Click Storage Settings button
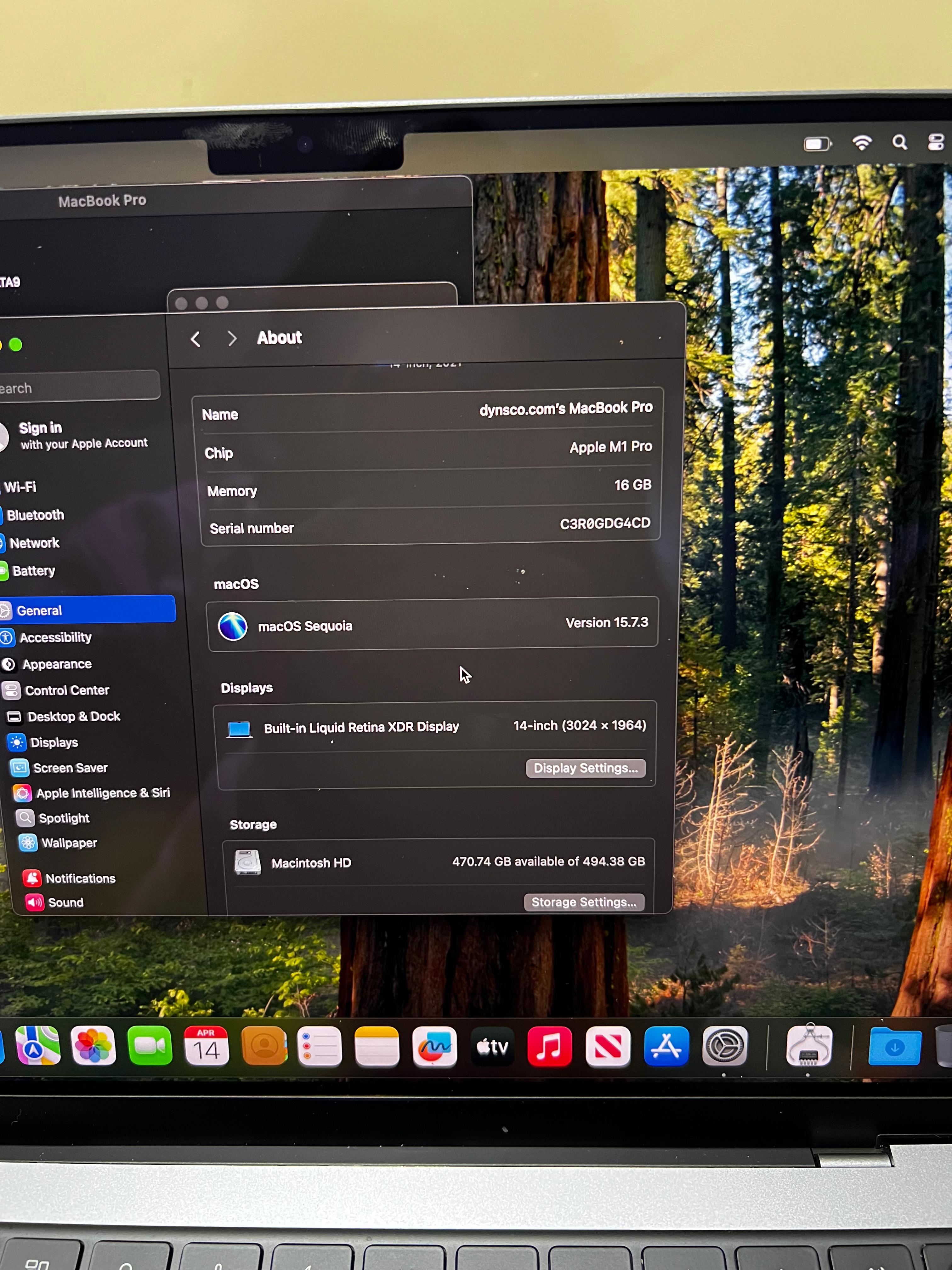Screen dimensions: 952x1270 click(584, 902)
